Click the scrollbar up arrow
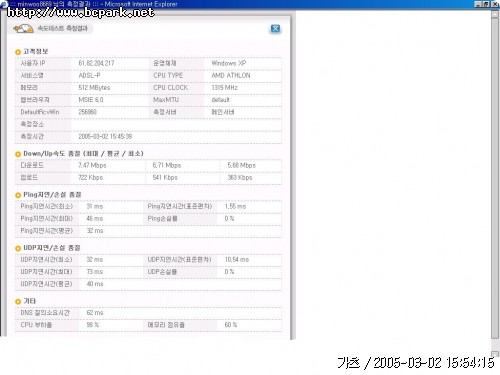This screenshot has height=375, width=500. point(495,14)
